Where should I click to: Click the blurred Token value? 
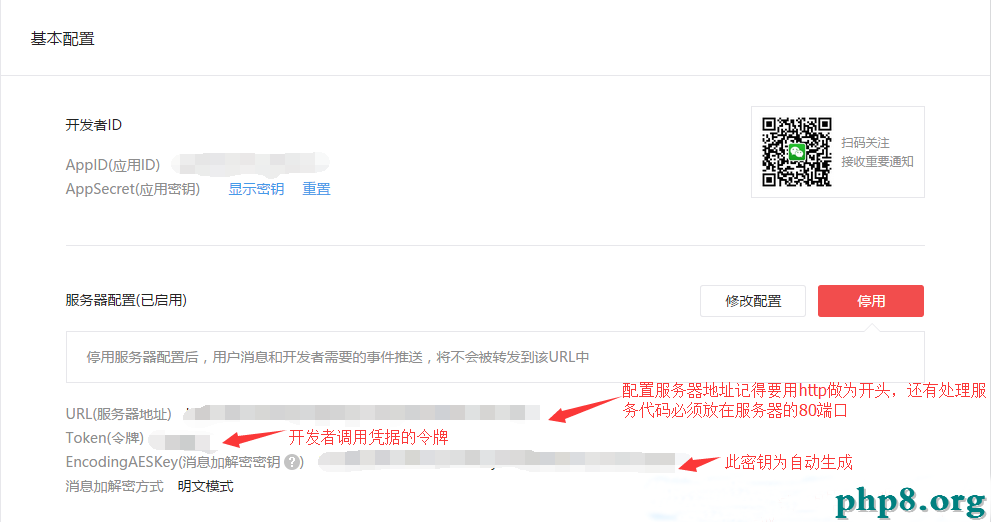tap(179, 440)
